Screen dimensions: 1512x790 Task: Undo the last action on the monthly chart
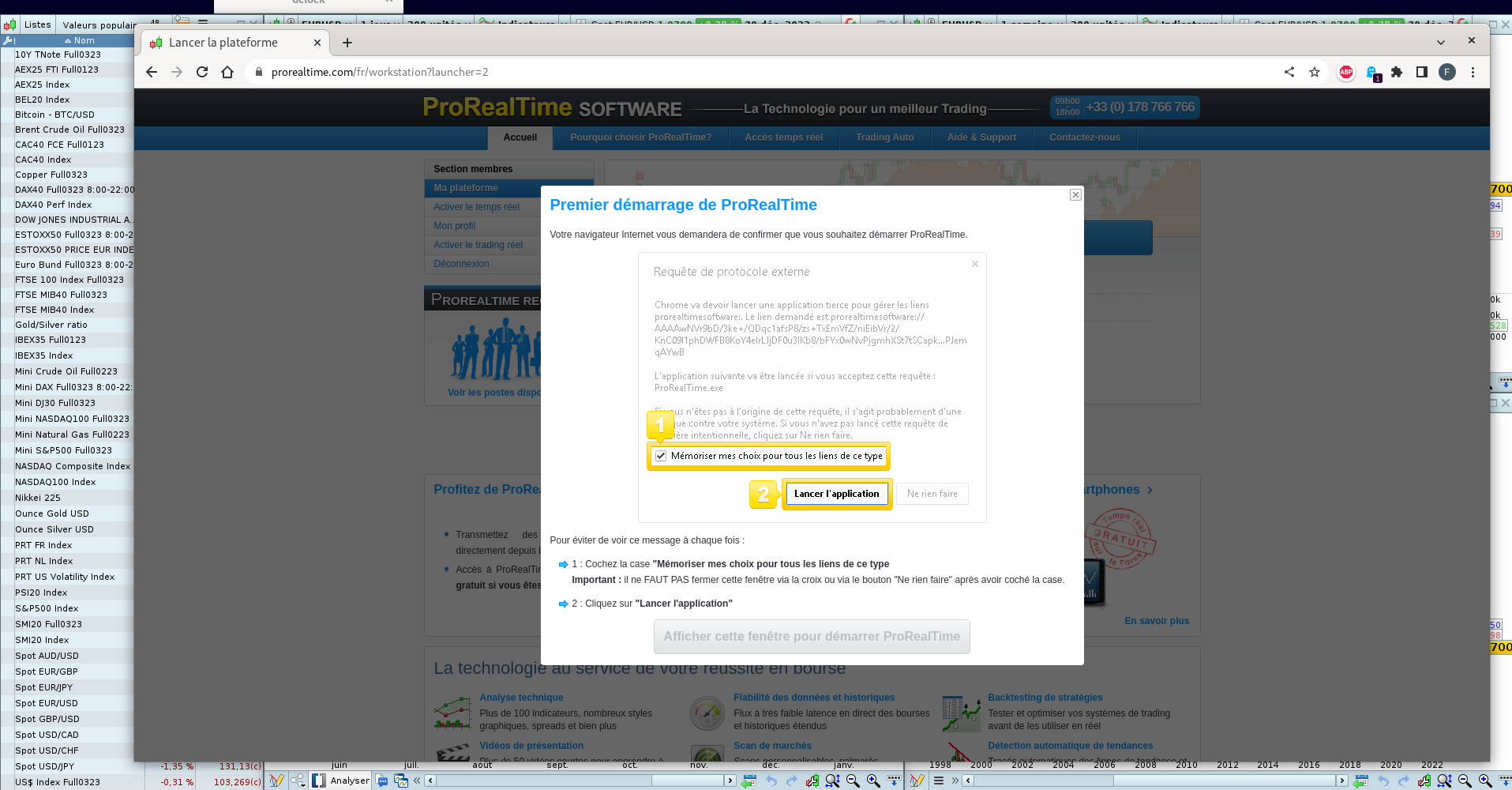771,781
